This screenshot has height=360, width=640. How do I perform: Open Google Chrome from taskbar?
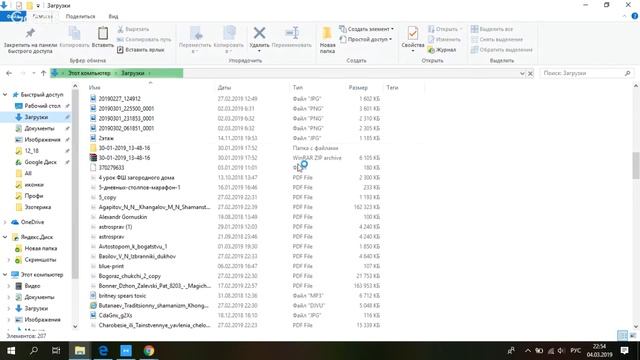149,351
